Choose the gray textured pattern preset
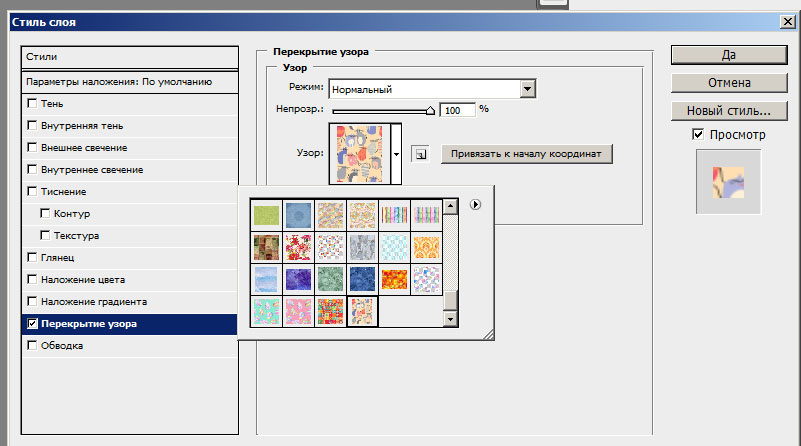The width and height of the screenshot is (801, 446). (x=362, y=247)
